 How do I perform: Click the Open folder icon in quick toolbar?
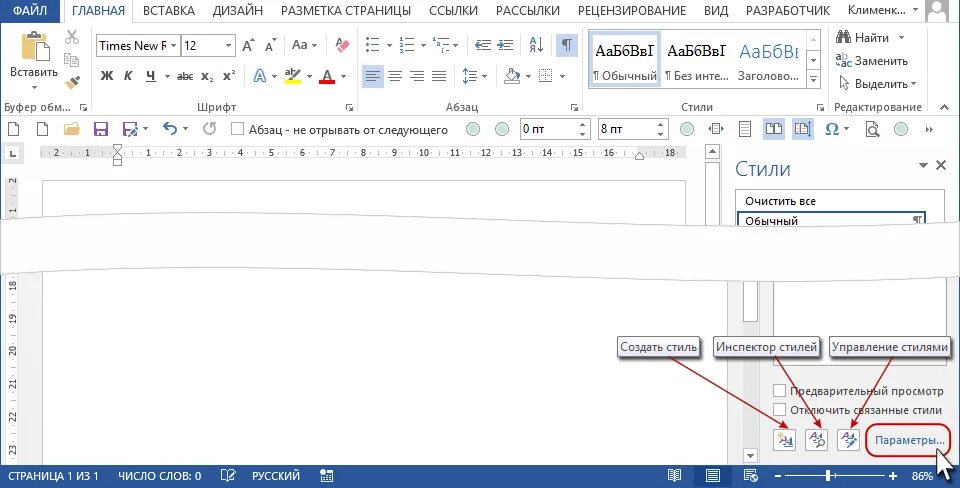pyautogui.click(x=72, y=129)
